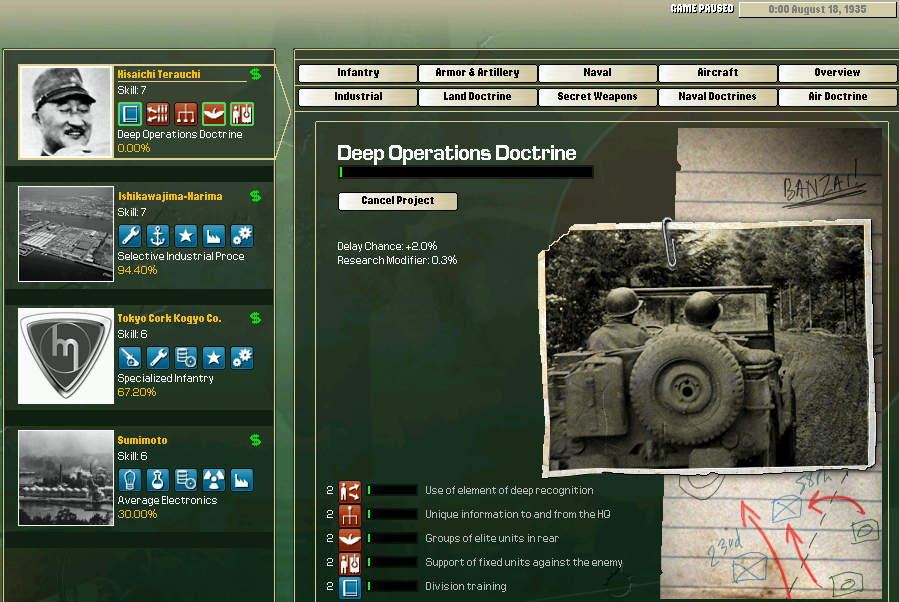Click the flask chemistry icon under Sumimoto

point(158,480)
